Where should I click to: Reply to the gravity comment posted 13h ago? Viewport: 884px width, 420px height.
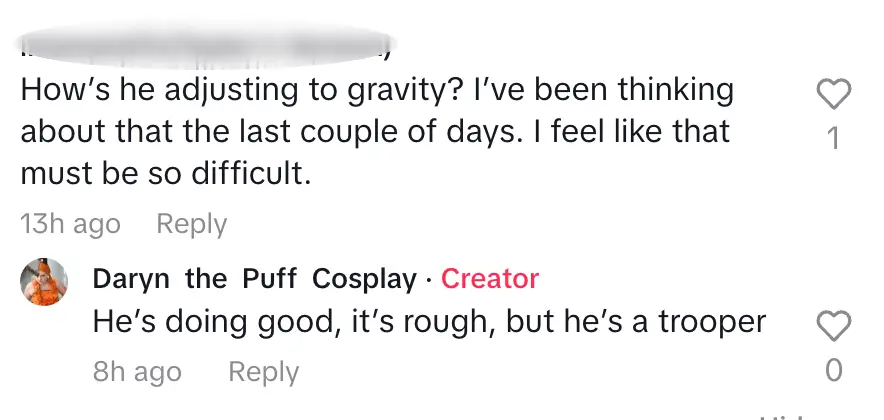191,224
